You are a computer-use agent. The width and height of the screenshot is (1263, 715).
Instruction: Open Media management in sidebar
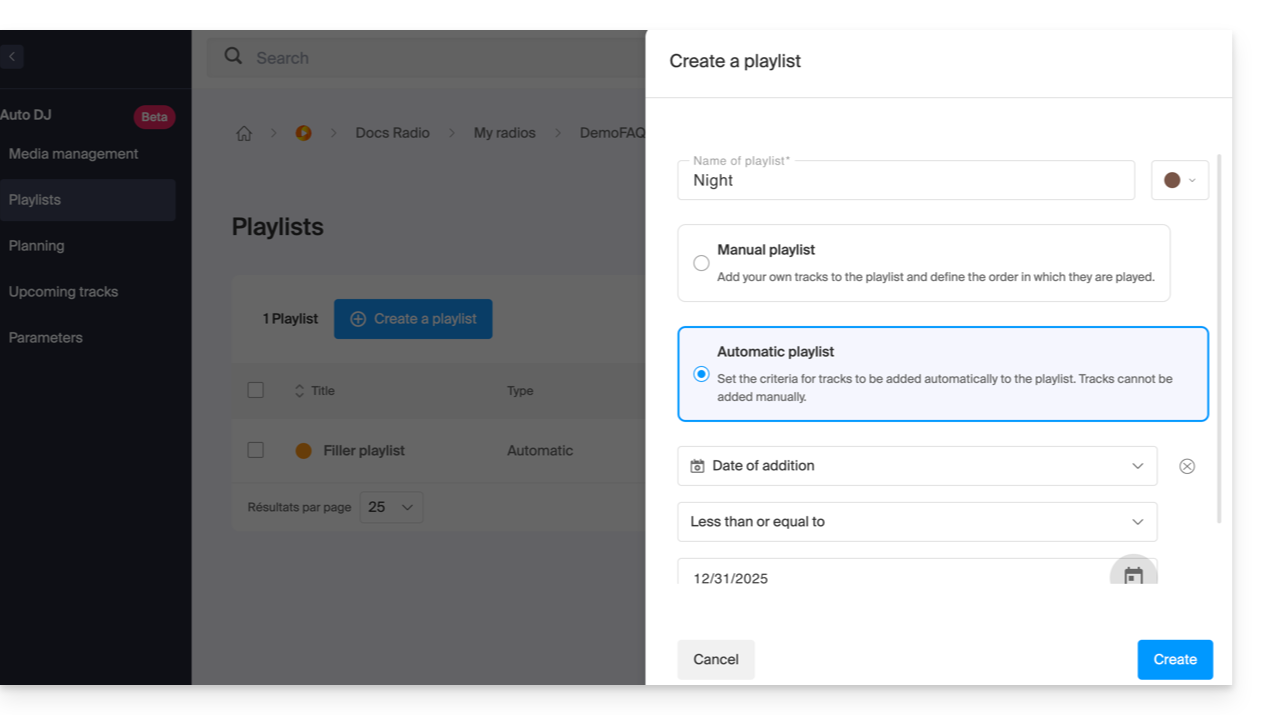tap(73, 154)
